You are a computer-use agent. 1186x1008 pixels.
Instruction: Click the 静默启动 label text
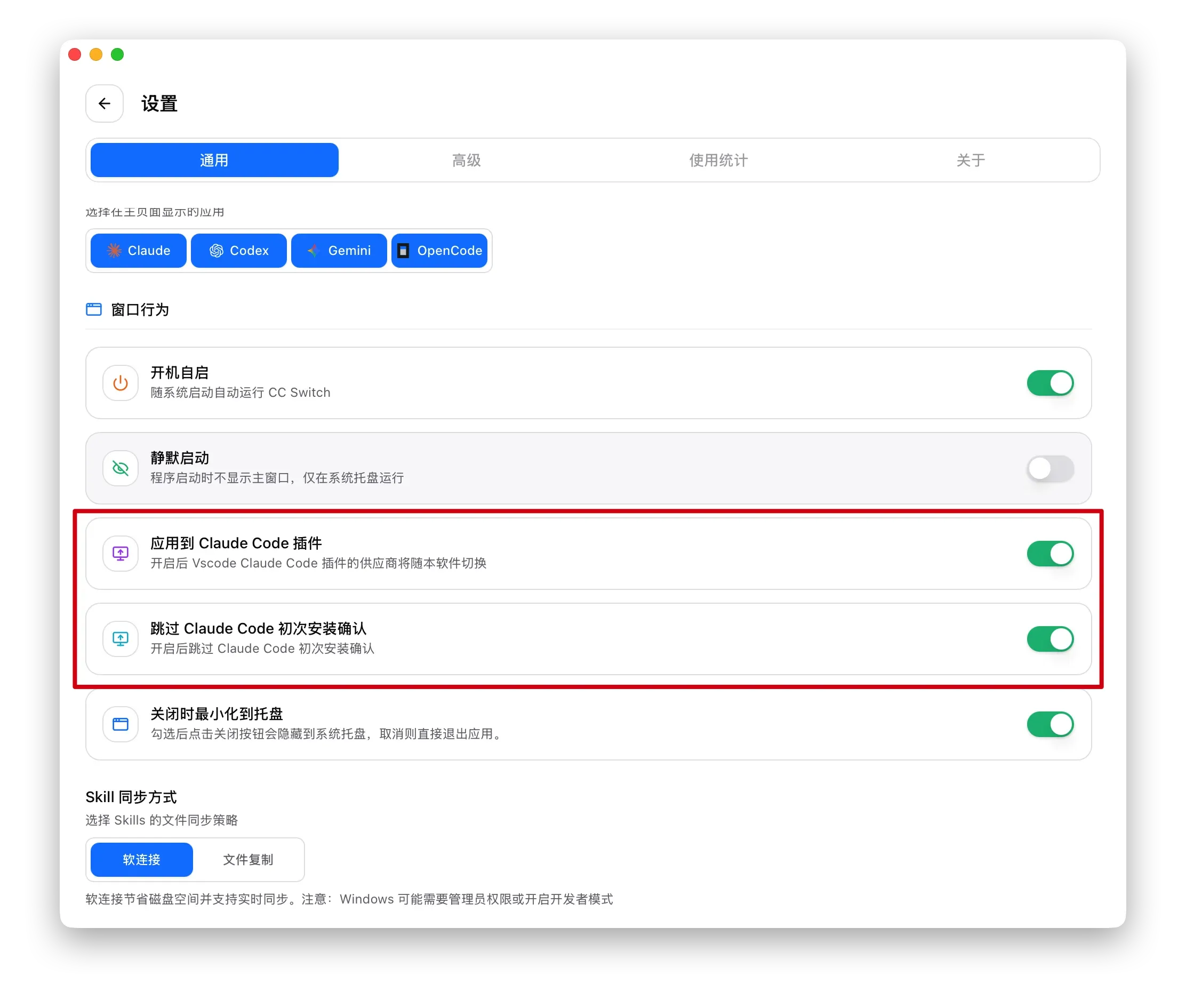(179, 458)
